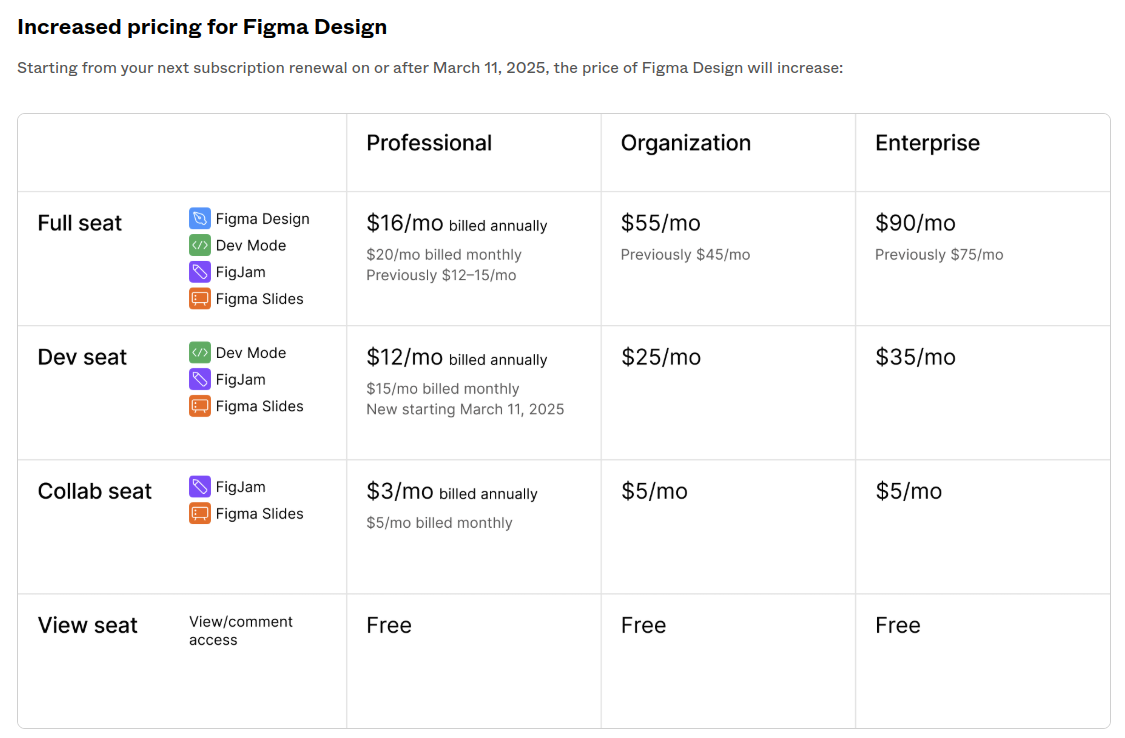Select the Enterprise column header
Viewport: 1125px width, 738px height.
tap(927, 143)
